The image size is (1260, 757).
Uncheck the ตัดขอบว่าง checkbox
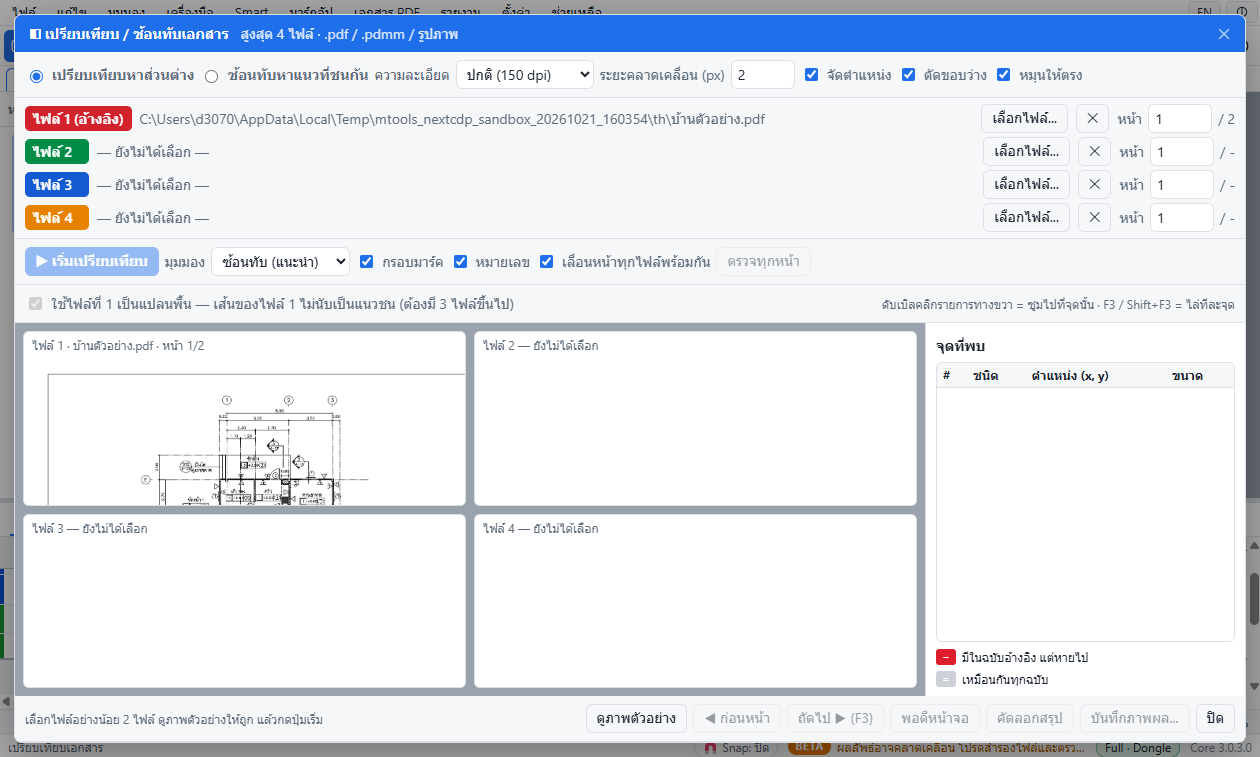tap(909, 75)
